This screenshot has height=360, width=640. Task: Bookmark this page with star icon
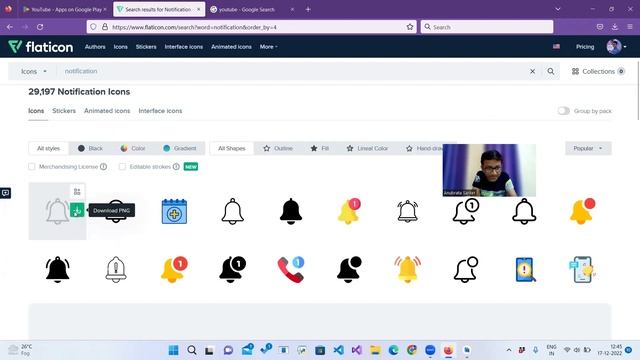(410, 27)
